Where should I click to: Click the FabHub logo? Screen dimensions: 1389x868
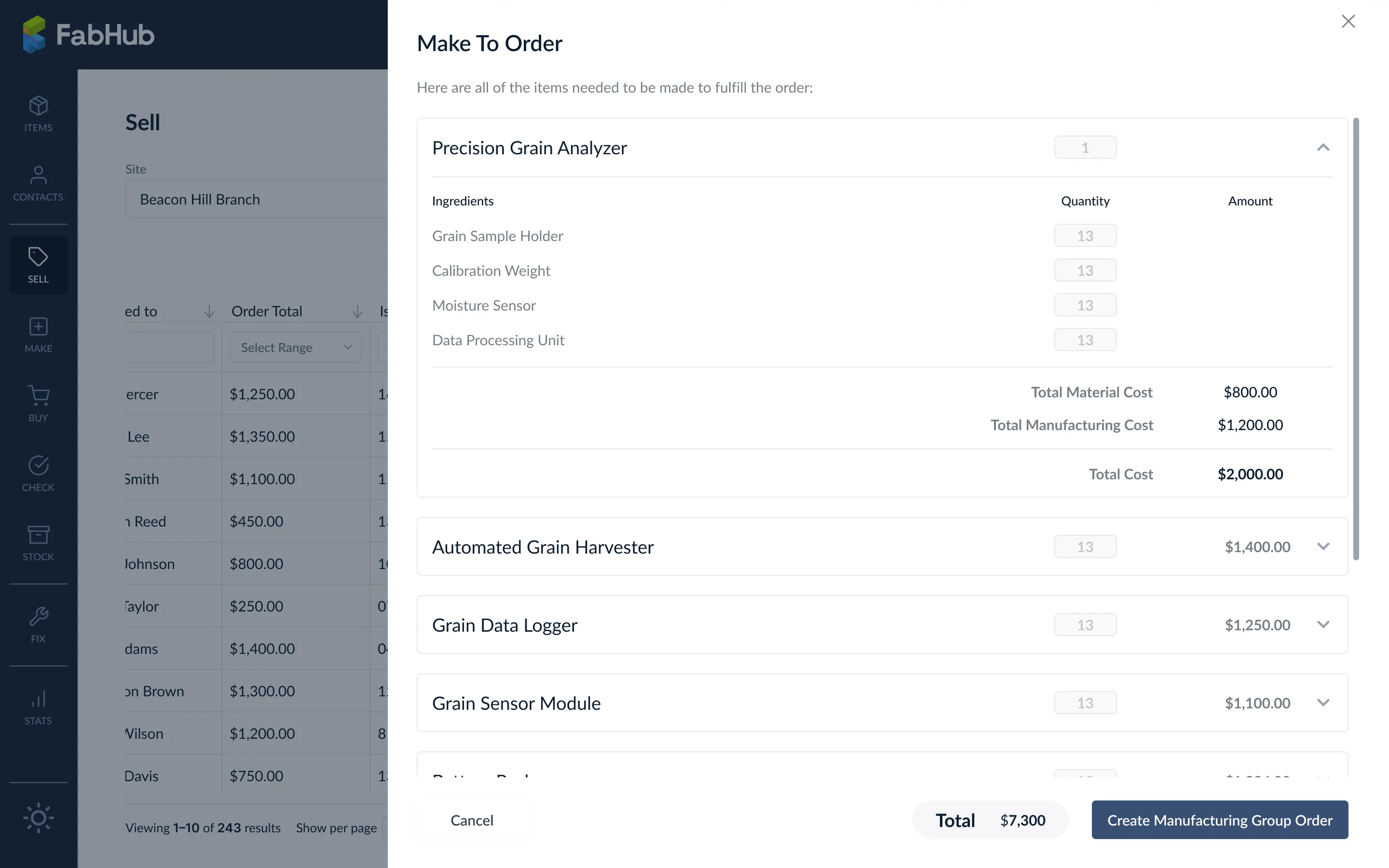click(88, 34)
